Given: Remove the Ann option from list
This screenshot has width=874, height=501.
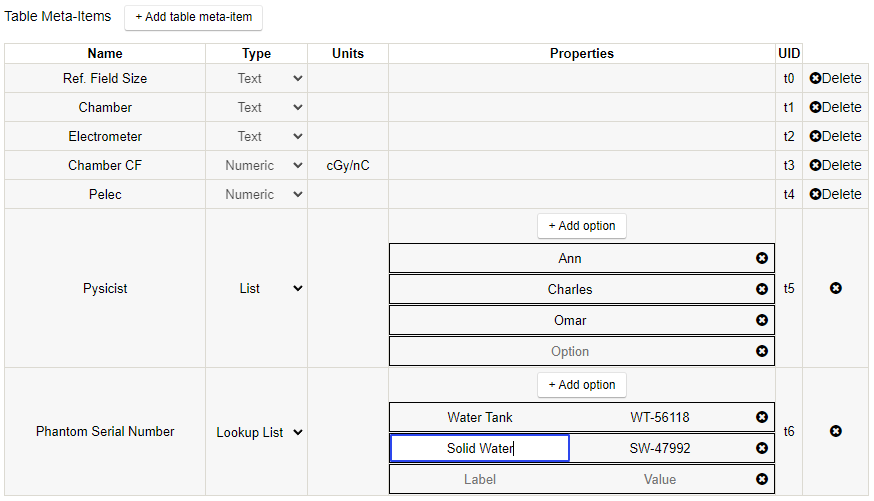Looking at the screenshot, I should pos(762,259).
